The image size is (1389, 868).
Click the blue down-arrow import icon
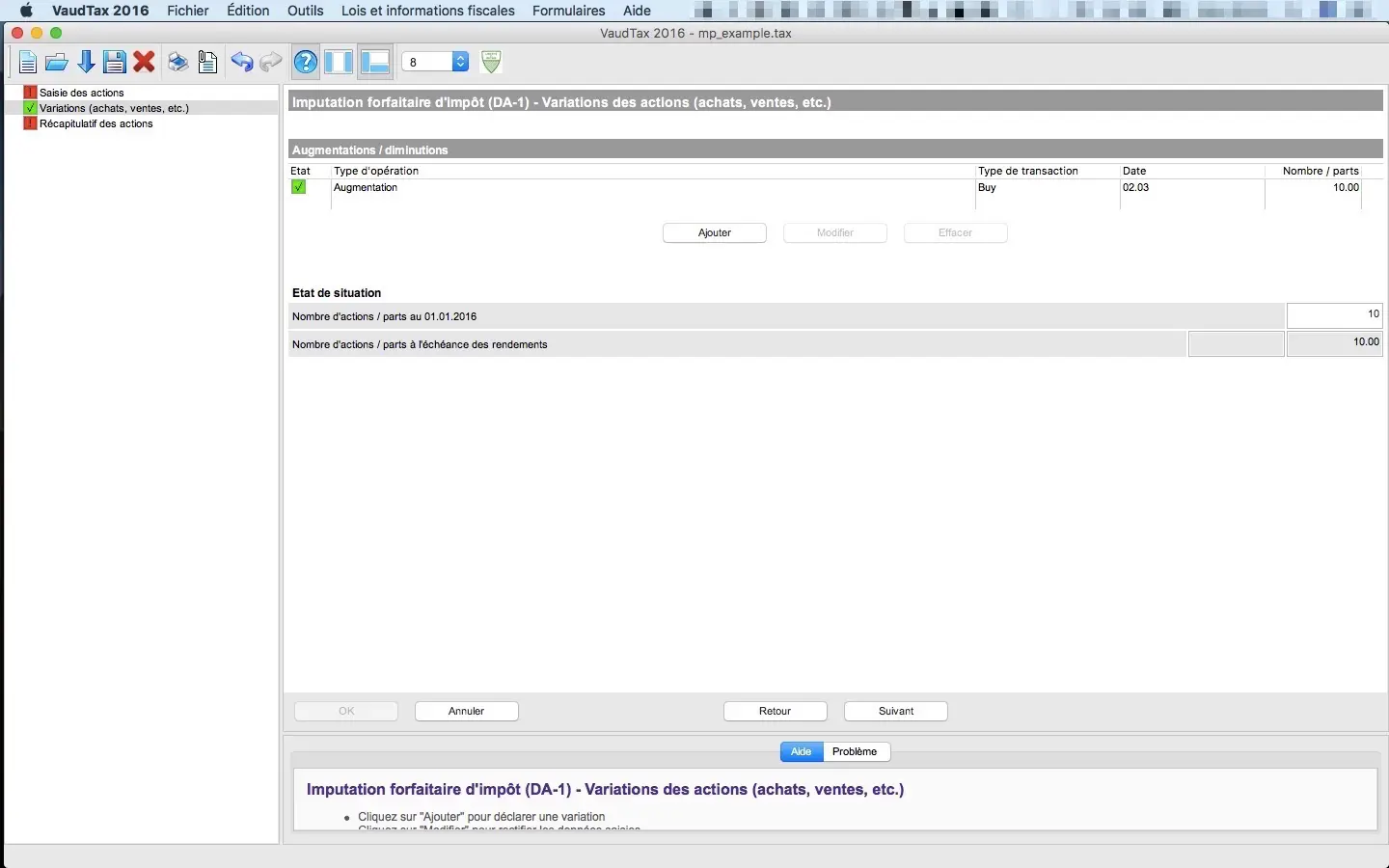tap(86, 63)
